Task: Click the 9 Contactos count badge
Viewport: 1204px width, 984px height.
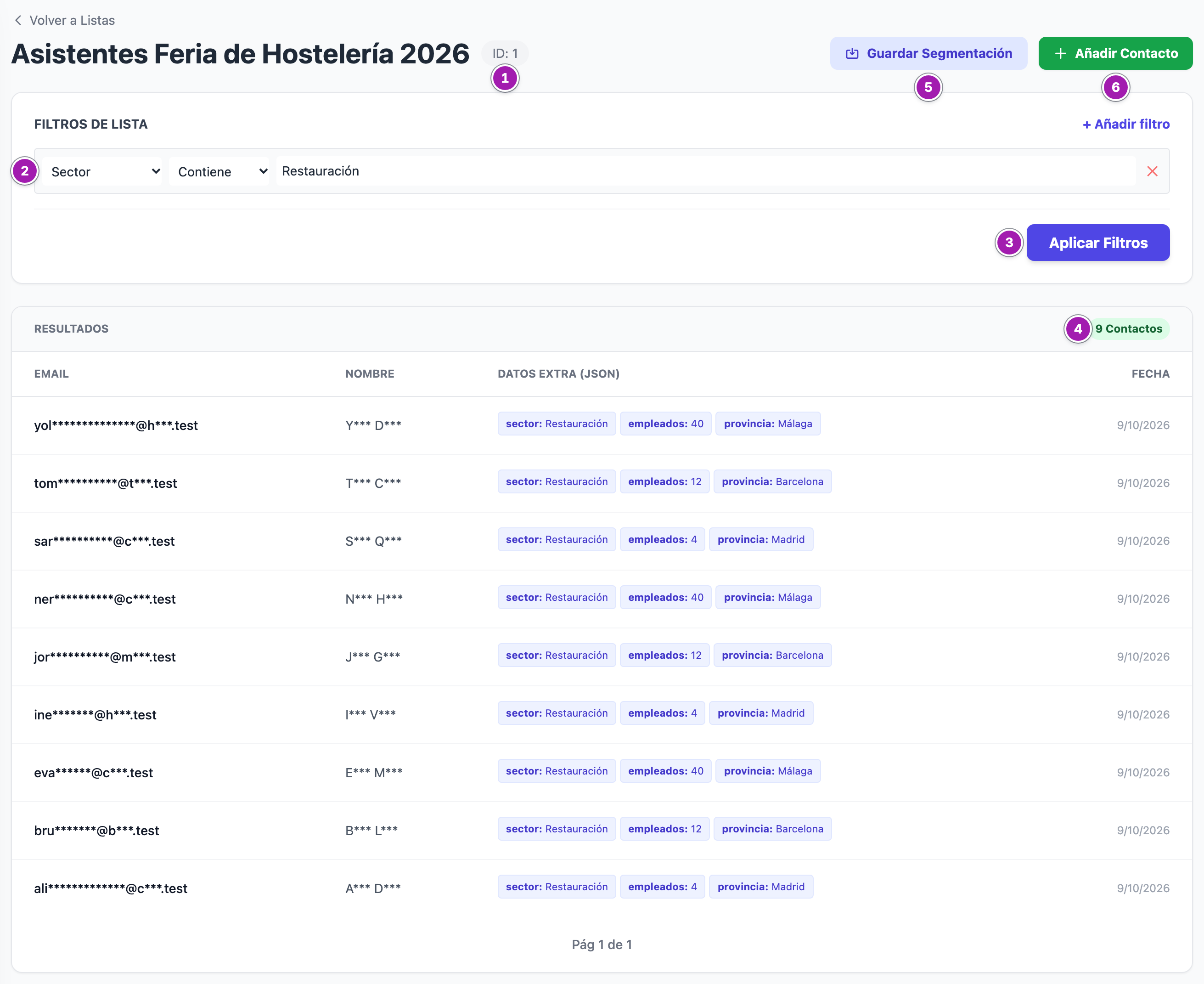Action: tap(1129, 329)
